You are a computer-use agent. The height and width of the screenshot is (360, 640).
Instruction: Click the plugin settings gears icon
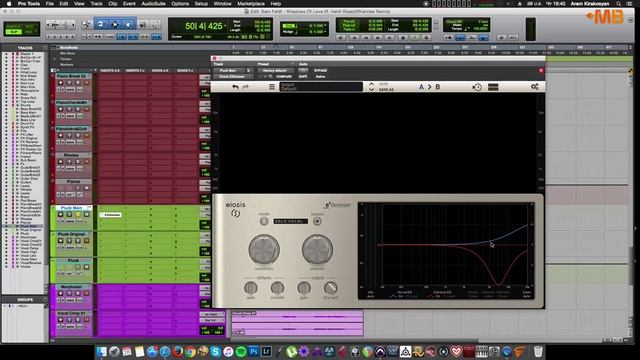535,87
